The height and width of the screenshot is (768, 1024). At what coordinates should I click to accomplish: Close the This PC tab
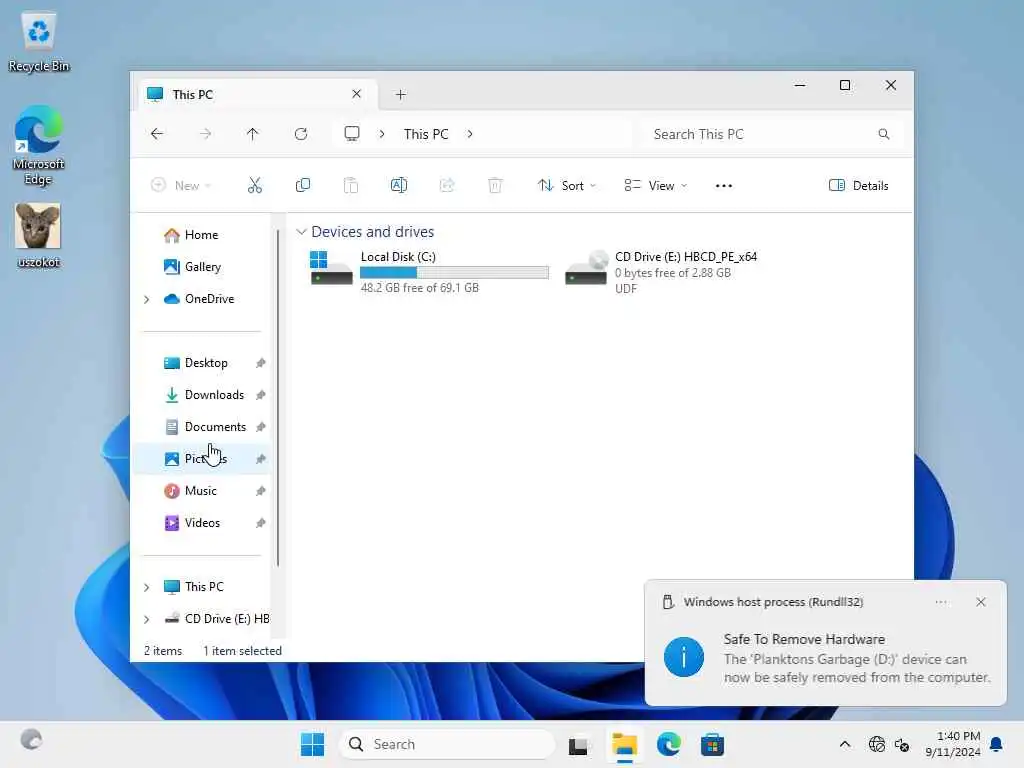357,94
